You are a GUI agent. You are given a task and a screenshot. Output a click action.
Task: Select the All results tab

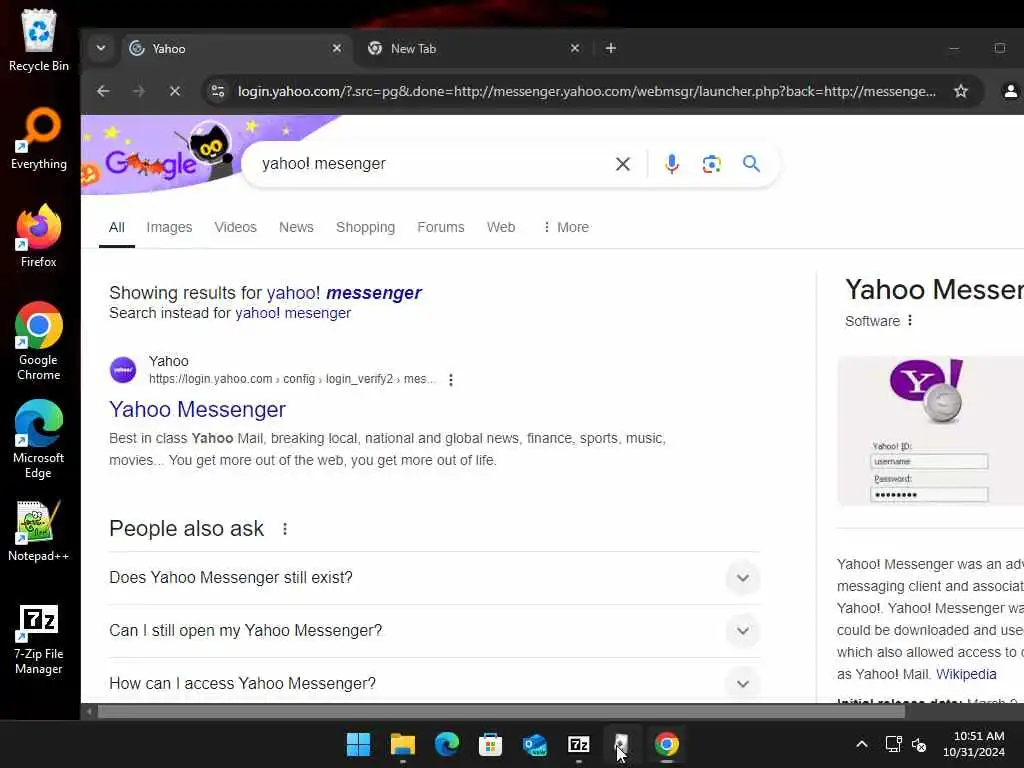pyautogui.click(x=117, y=227)
